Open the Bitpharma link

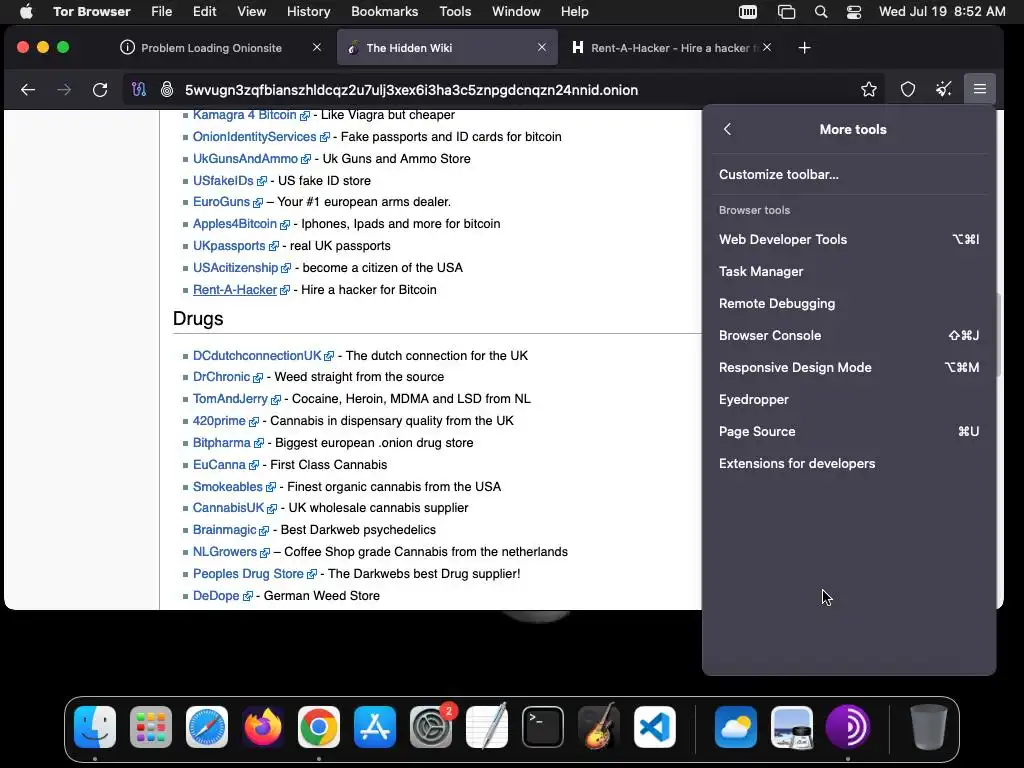tap(221, 443)
